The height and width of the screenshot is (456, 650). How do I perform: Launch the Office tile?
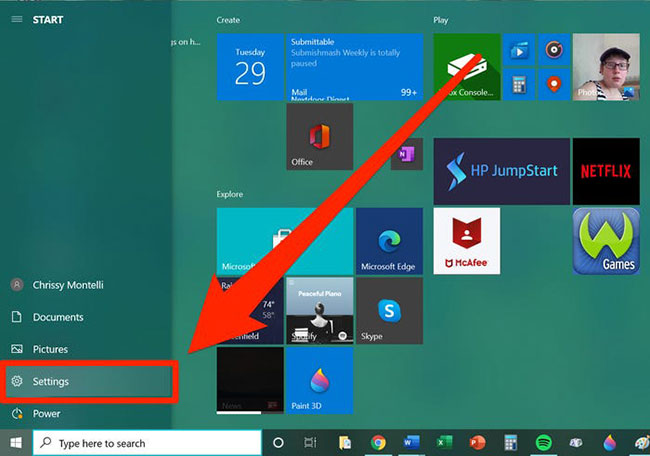tap(320, 136)
